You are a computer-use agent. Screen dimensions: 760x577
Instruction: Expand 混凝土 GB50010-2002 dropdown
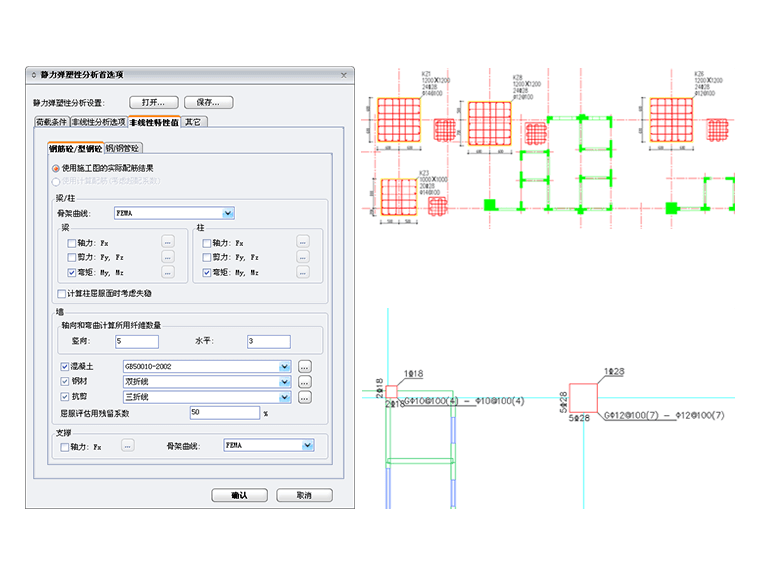285,367
